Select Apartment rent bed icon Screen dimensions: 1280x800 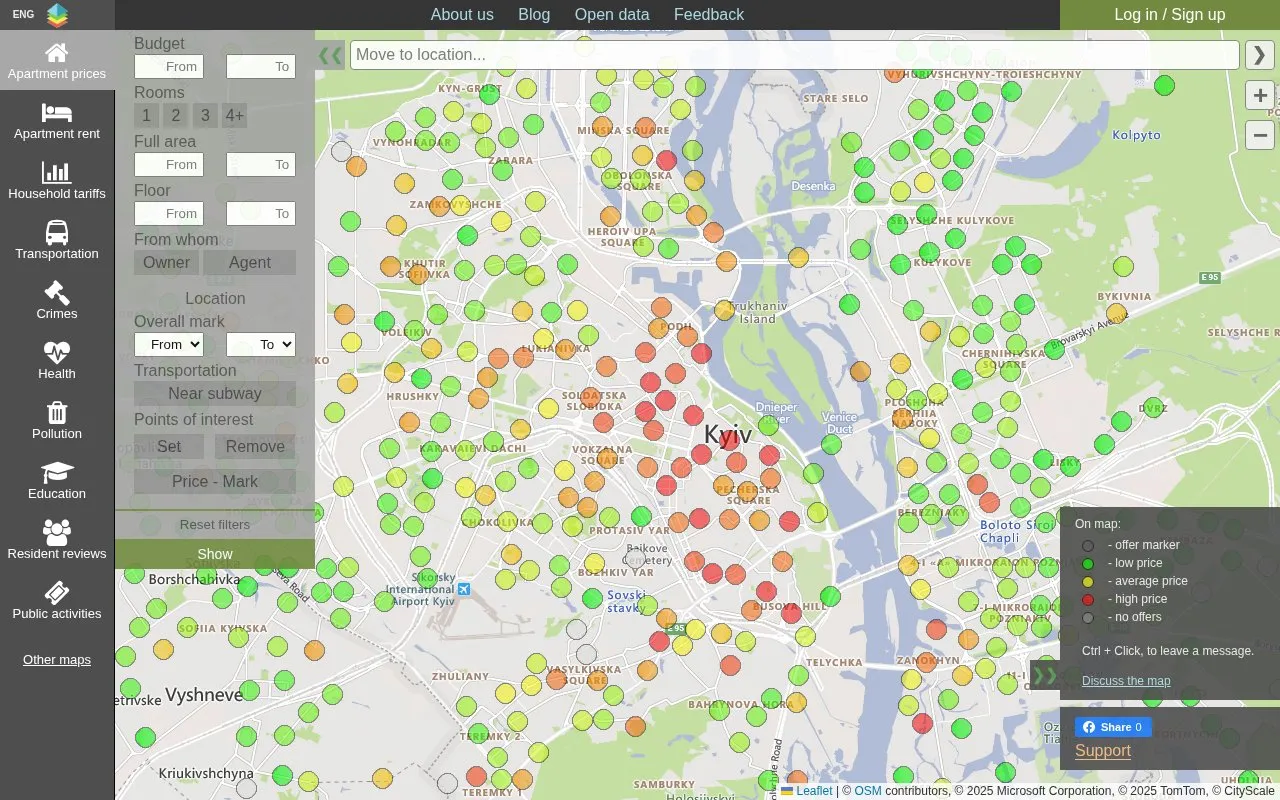coord(57,112)
